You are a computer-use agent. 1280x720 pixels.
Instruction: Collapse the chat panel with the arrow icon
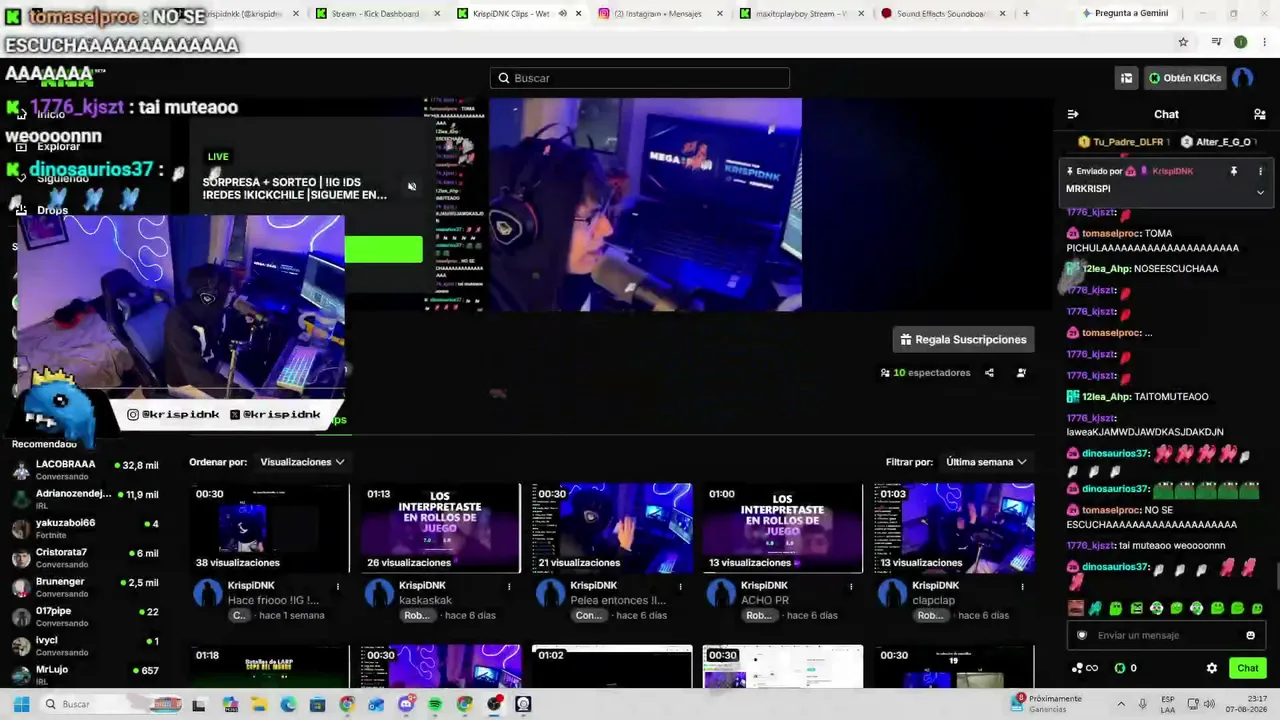pyautogui.click(x=1073, y=114)
